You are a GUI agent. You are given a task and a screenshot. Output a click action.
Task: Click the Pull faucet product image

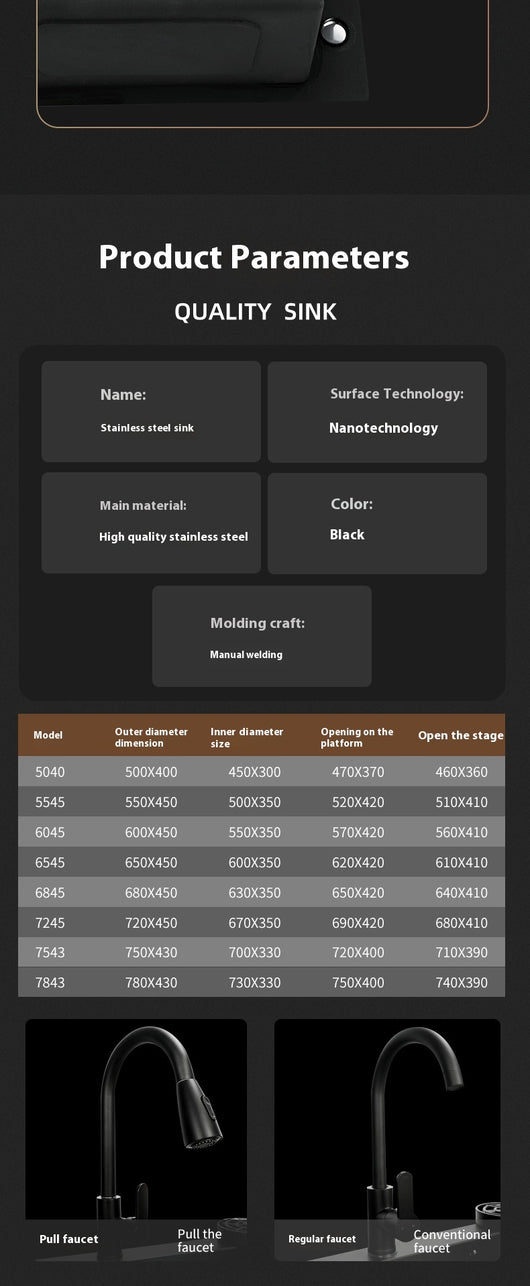click(136, 1140)
